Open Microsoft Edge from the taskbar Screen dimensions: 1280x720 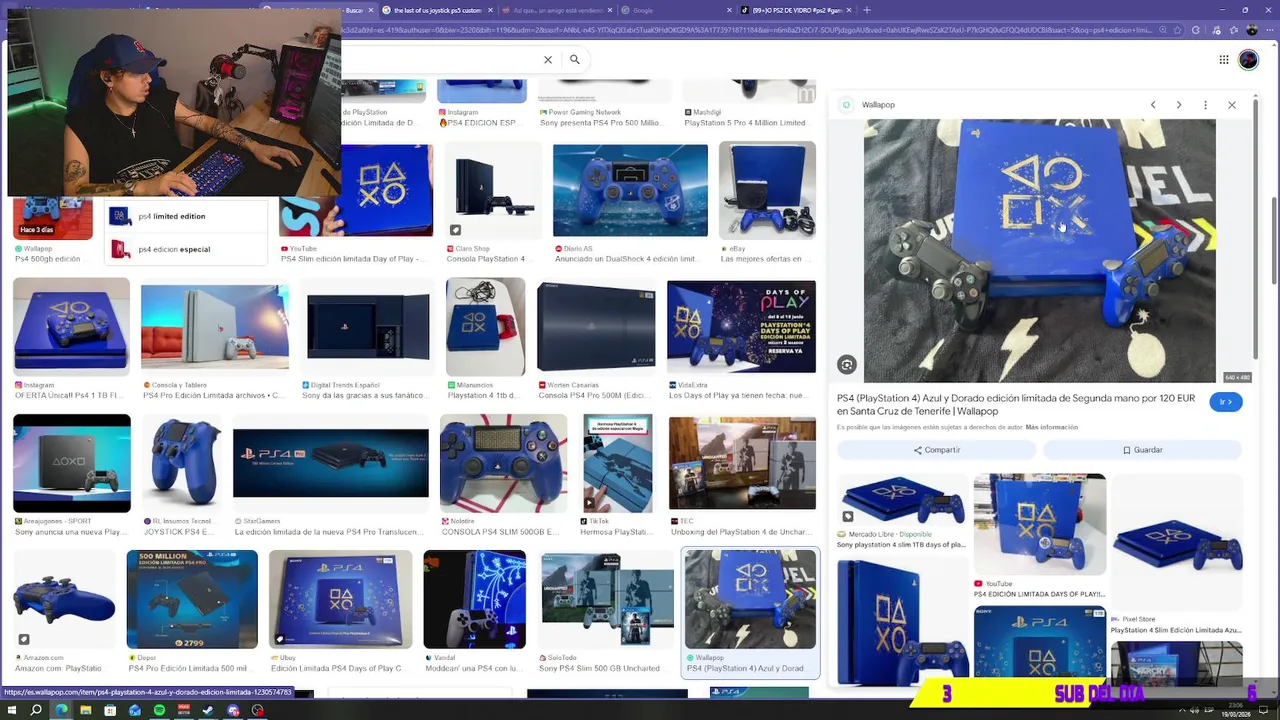(61, 710)
